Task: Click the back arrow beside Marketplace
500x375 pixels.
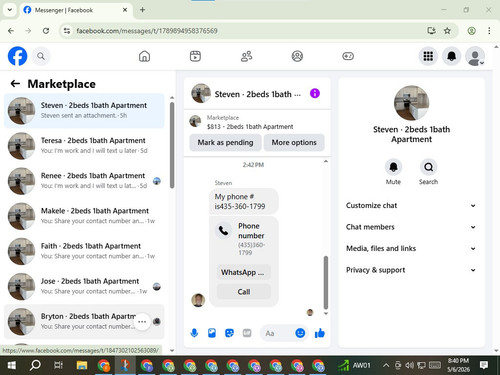Action: point(15,84)
